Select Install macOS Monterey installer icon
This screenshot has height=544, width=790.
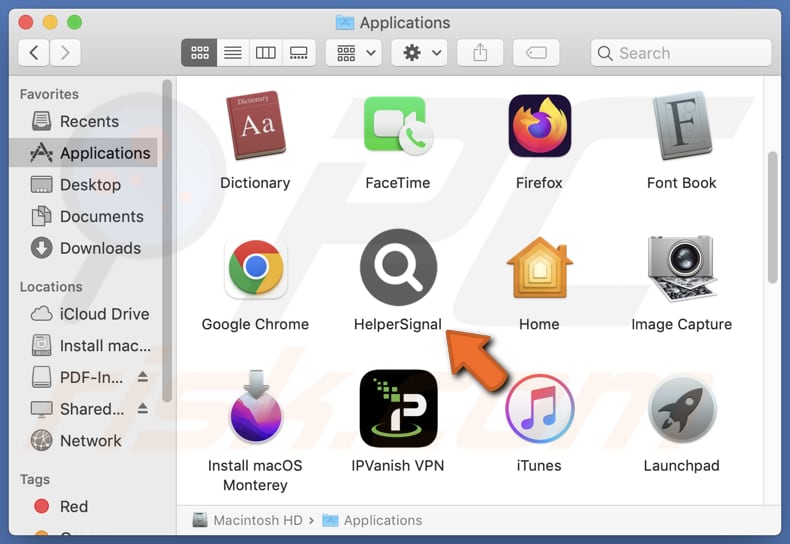[256, 407]
